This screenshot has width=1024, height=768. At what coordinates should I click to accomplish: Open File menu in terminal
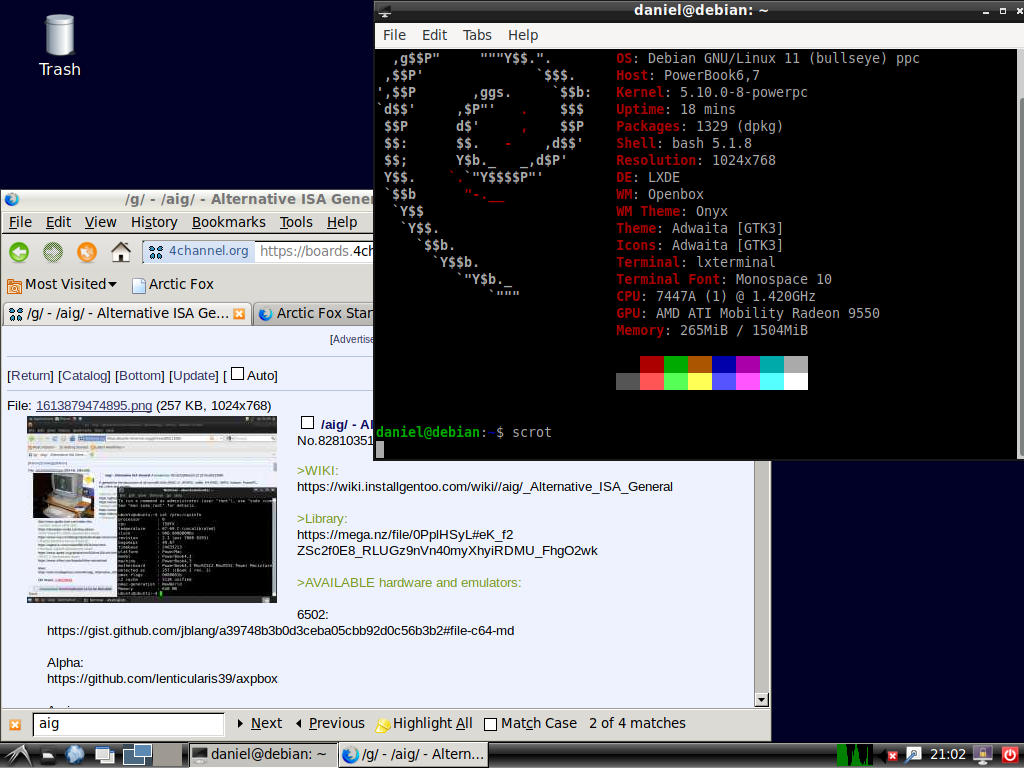click(x=394, y=35)
